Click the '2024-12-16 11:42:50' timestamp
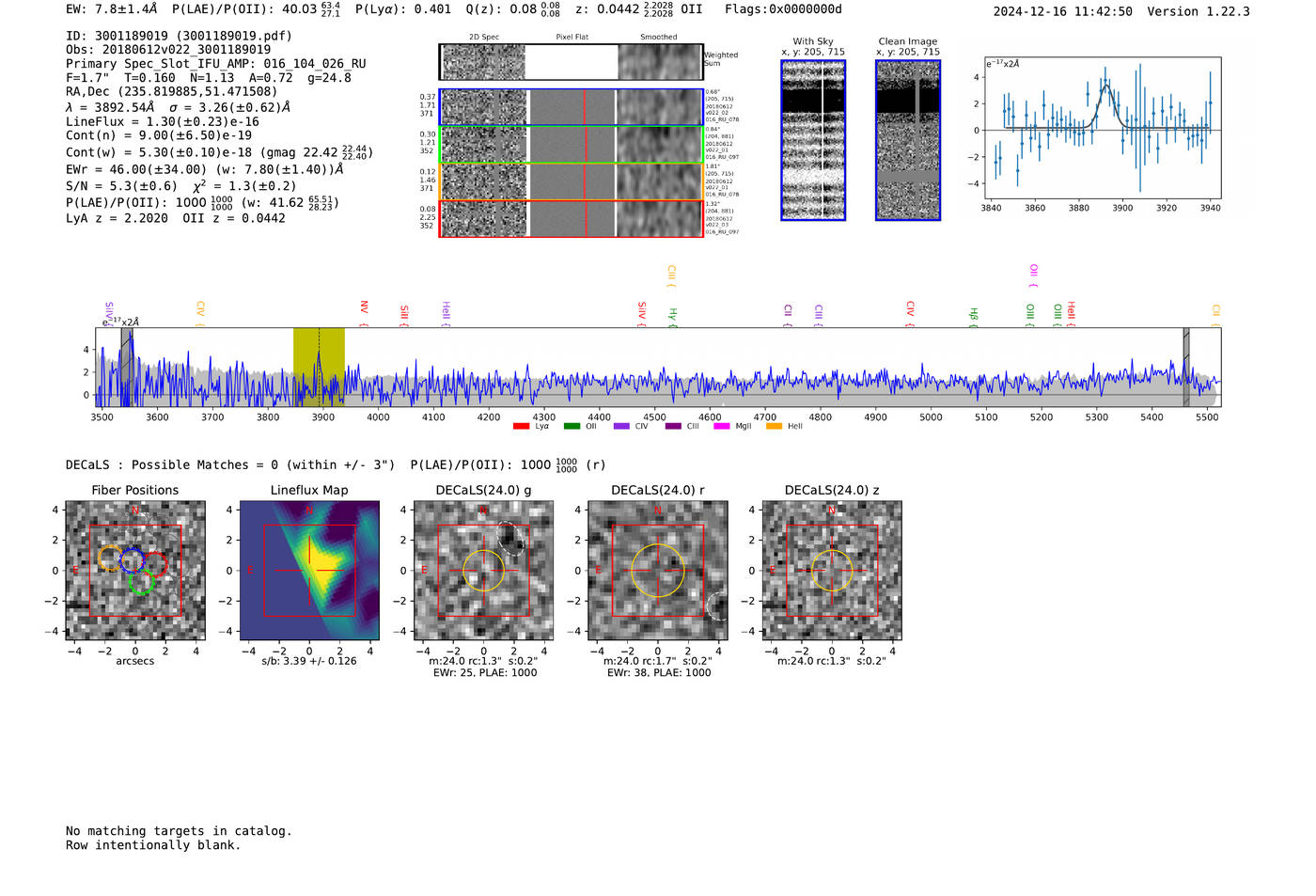Screen dimensions: 1316x896 tap(1063, 11)
